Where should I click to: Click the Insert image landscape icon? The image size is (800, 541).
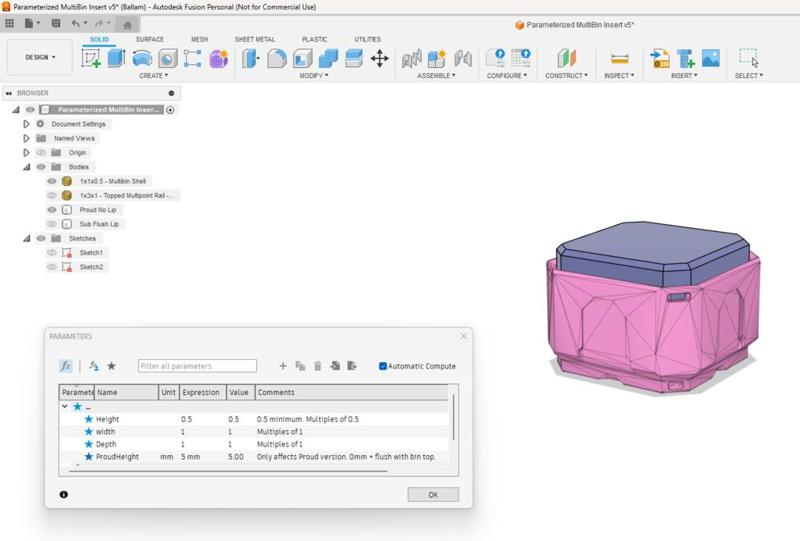click(711, 58)
